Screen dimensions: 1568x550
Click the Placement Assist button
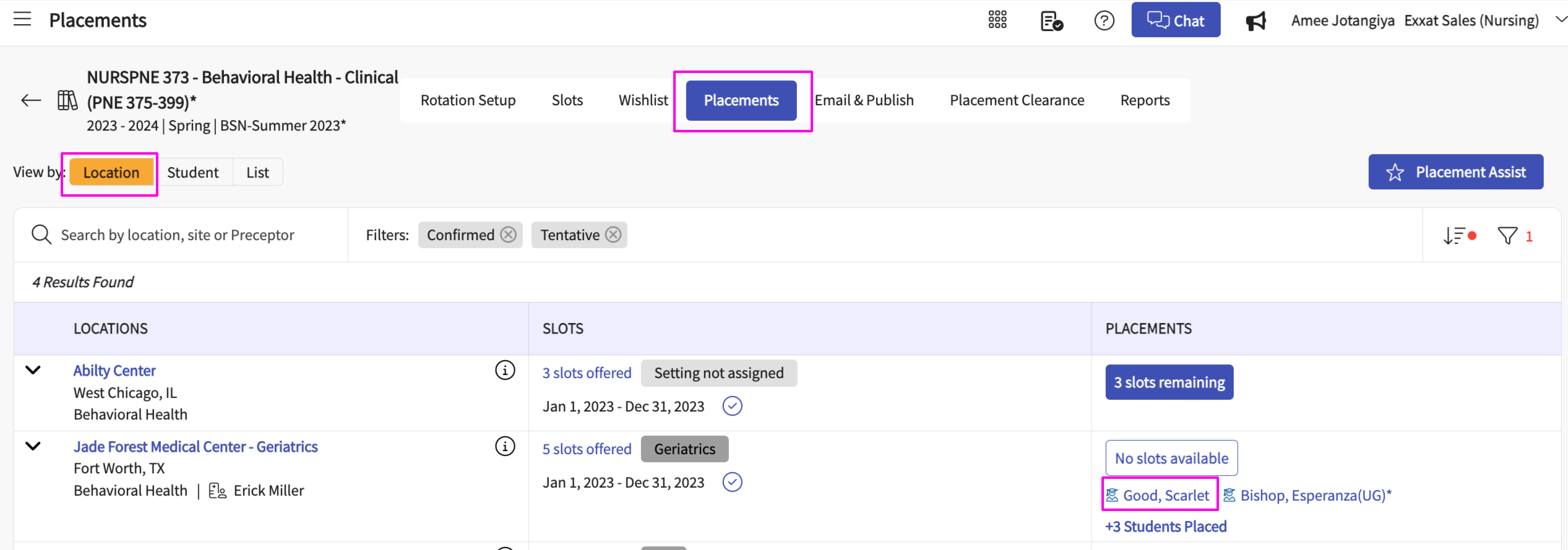coord(1455,172)
